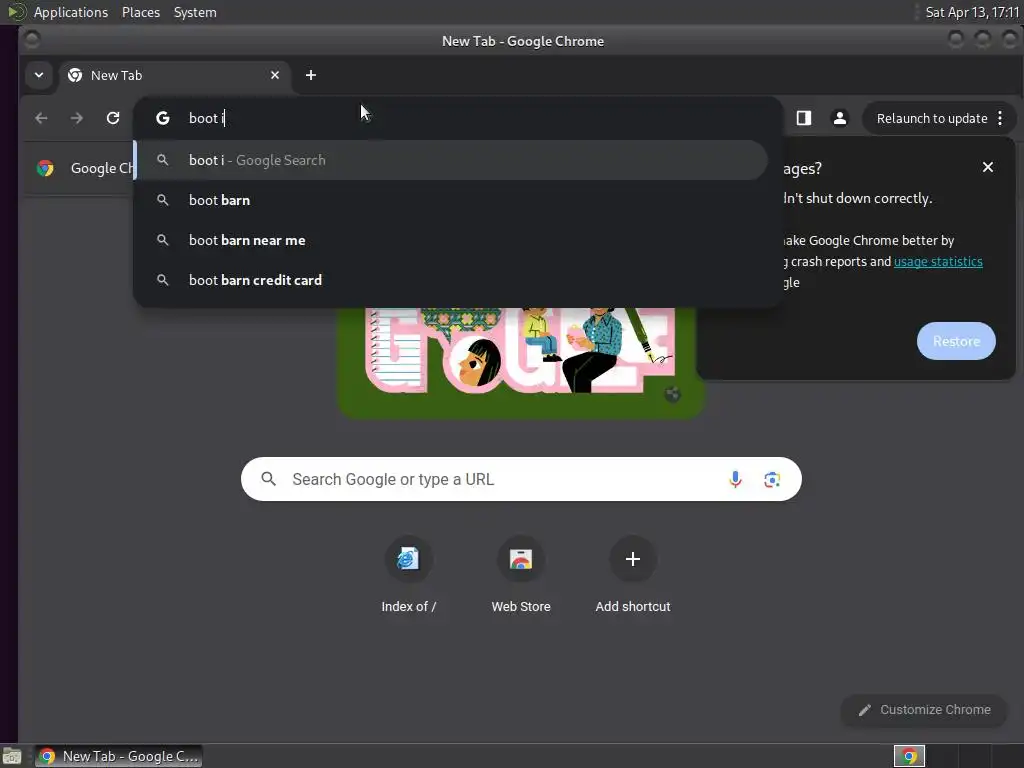The height and width of the screenshot is (768, 1024).
Task: Click the clock showing Sat Apr 13, 17:11
Action: (972, 12)
